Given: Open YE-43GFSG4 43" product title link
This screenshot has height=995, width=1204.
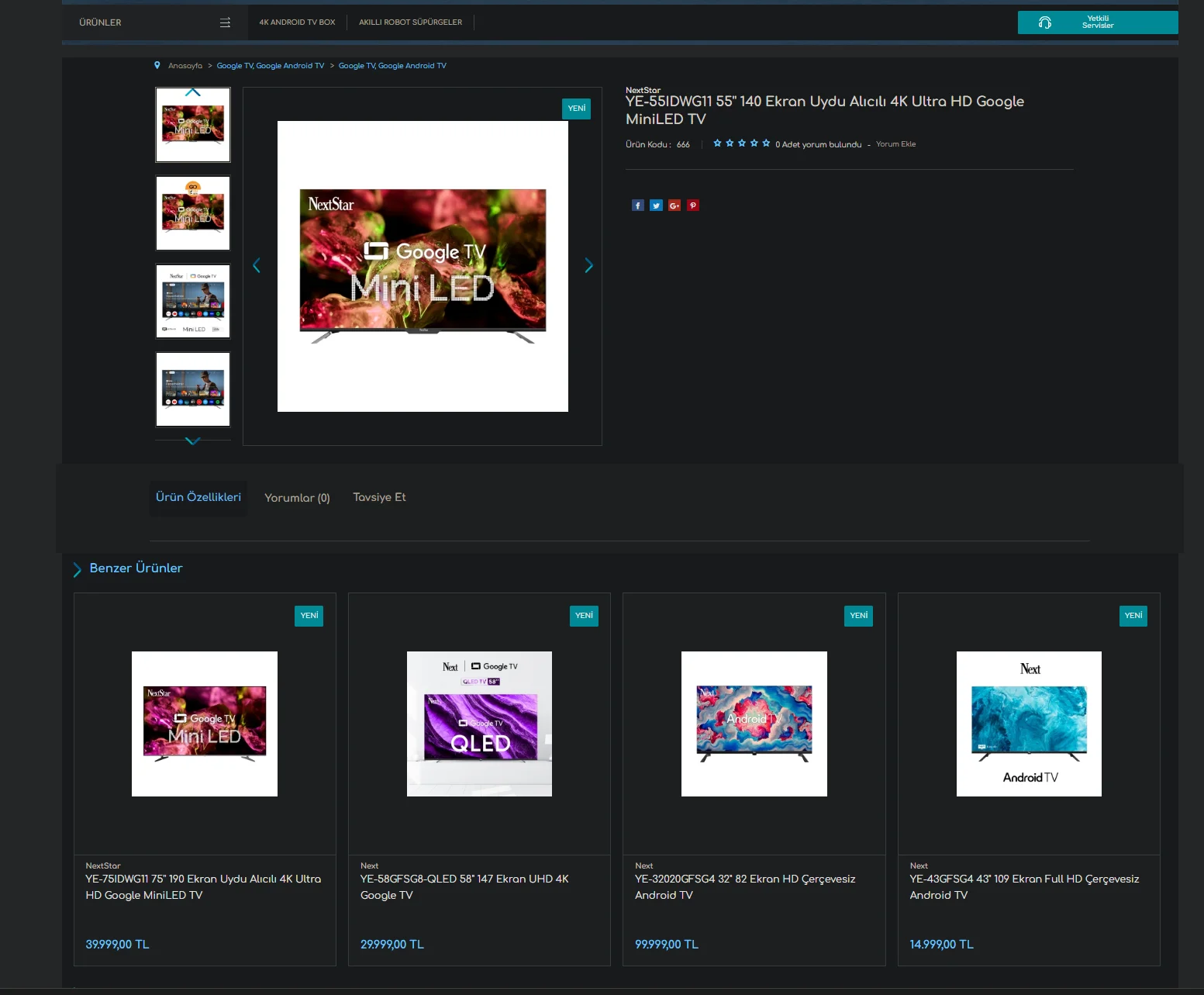Looking at the screenshot, I should [1024, 887].
